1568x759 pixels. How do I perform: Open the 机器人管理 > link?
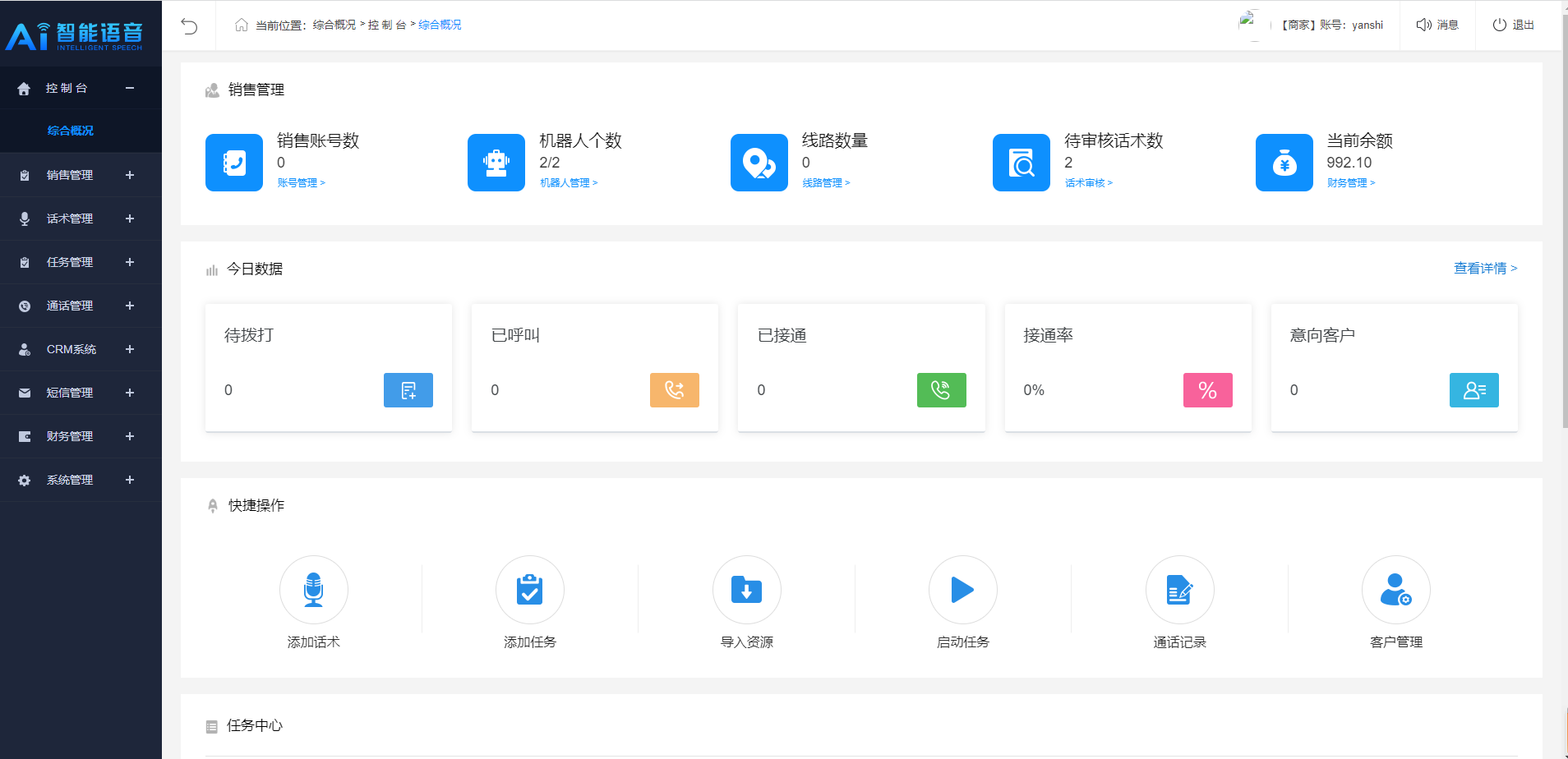(x=569, y=183)
